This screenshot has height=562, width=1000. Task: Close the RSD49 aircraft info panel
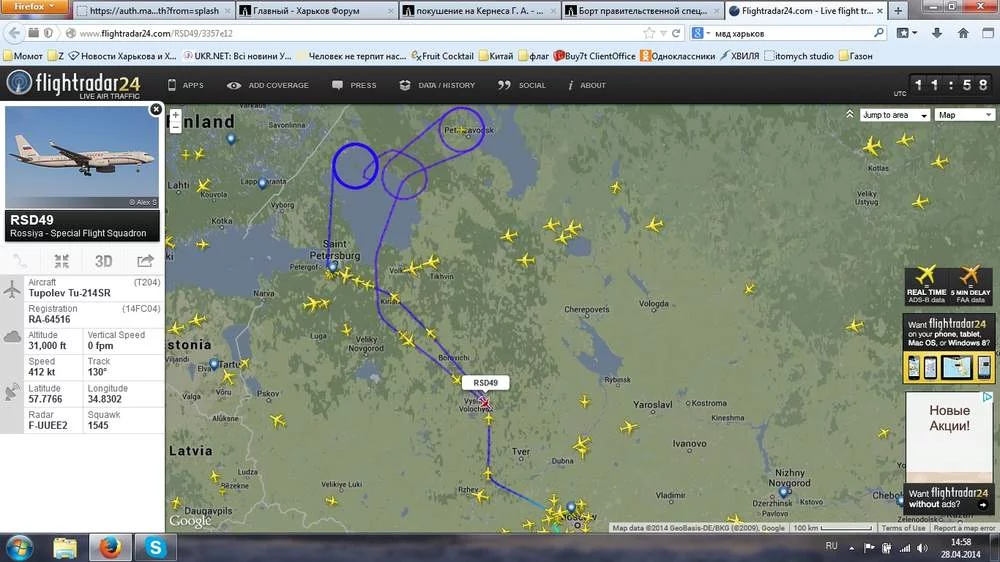[156, 110]
